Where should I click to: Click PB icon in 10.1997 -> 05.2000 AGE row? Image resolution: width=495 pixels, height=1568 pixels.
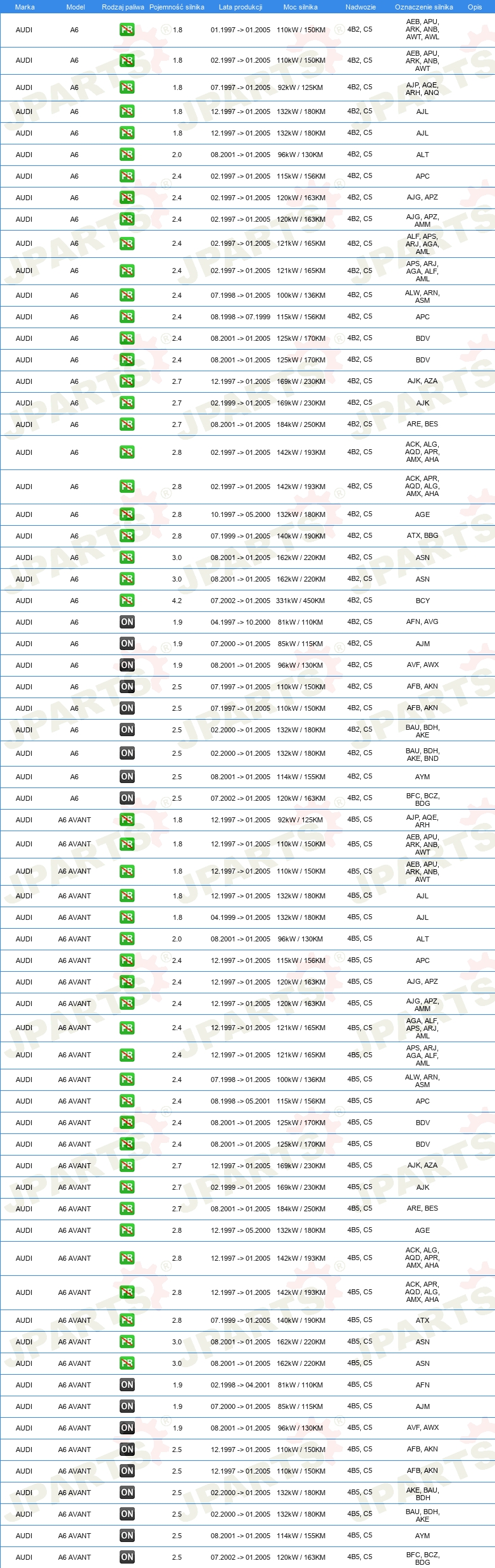click(127, 514)
